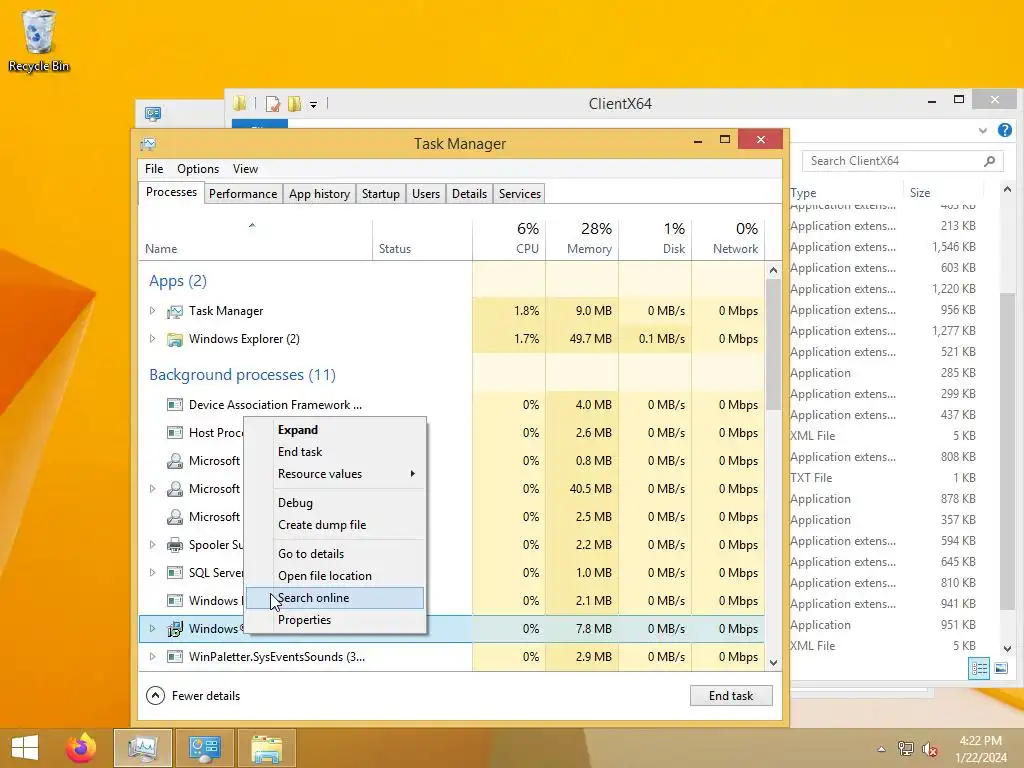Click the Control Panel taskbar icon
Image resolution: width=1024 pixels, height=768 pixels.
(x=204, y=748)
